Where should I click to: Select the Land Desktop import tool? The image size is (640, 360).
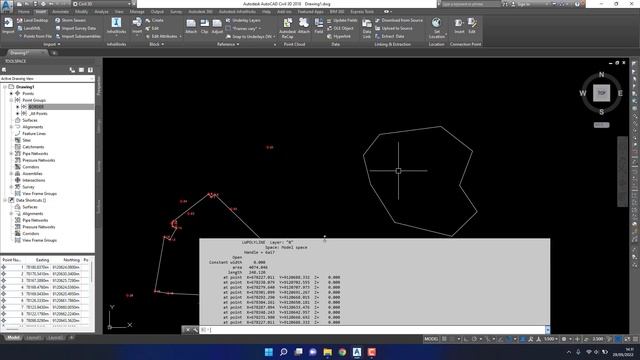[32, 20]
